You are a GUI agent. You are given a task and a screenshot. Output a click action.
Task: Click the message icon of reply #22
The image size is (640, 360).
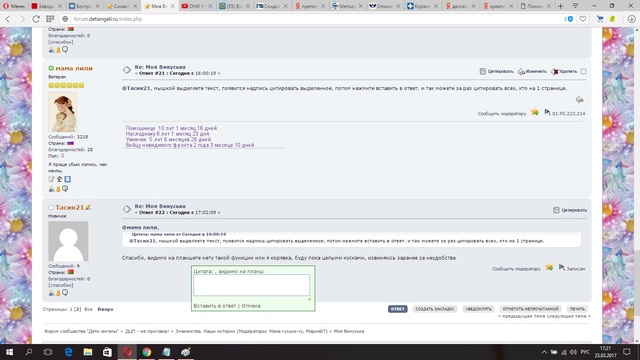pos(127,209)
